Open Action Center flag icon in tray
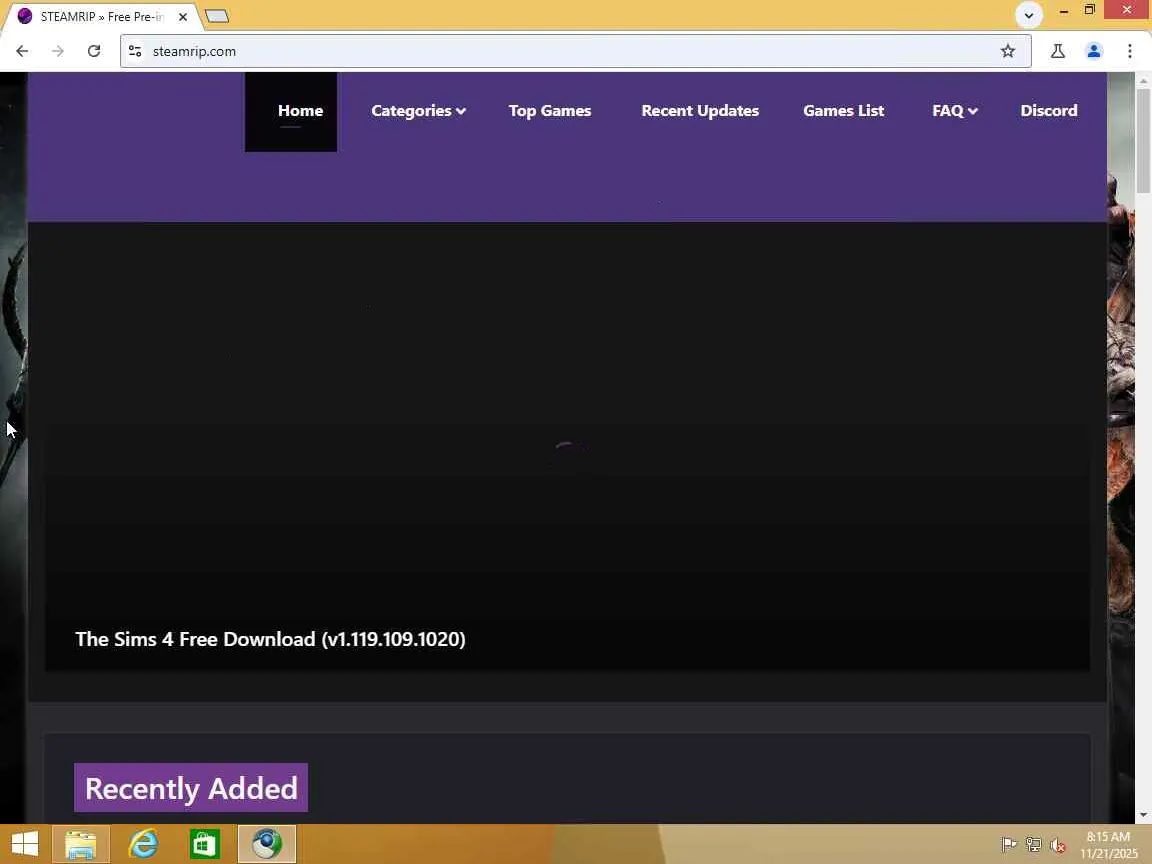The image size is (1152, 864). (1009, 845)
